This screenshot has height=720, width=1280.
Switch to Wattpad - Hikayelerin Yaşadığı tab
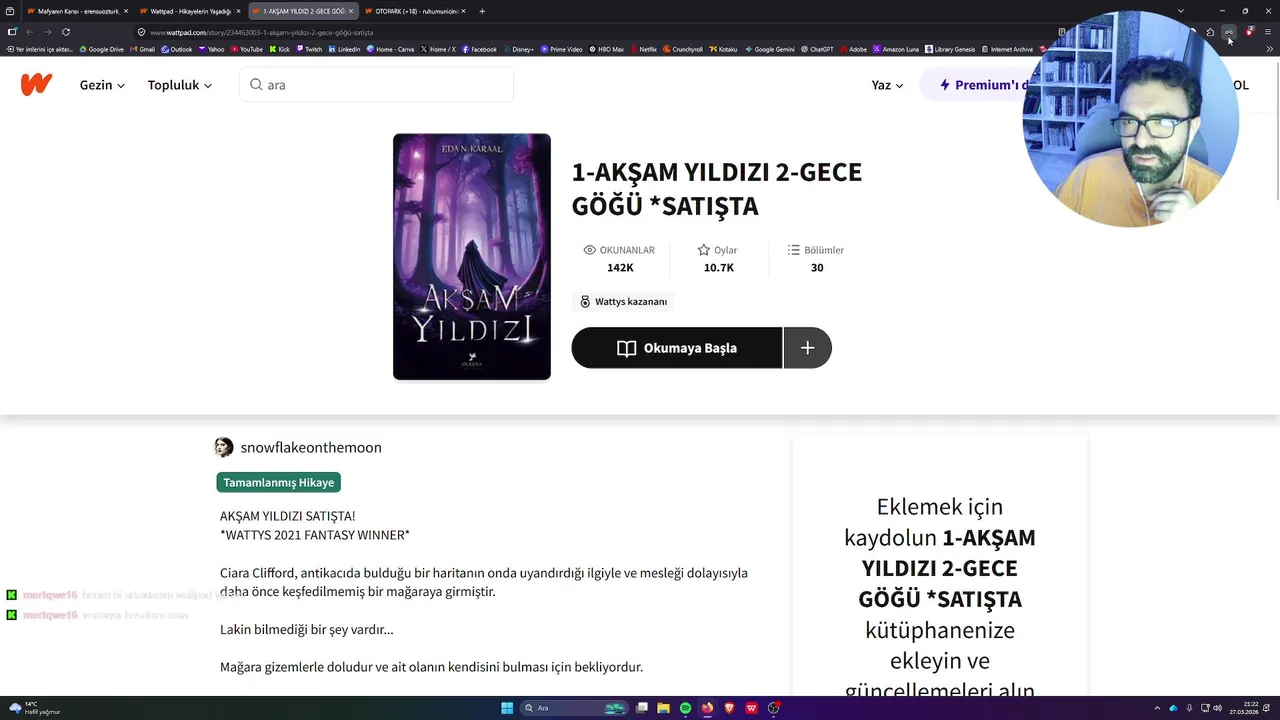189,11
